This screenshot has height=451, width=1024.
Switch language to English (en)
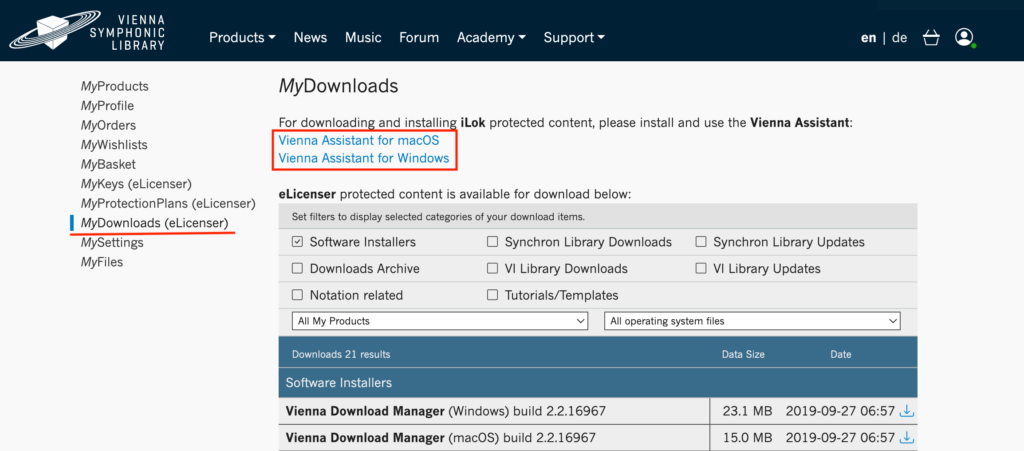[868, 38]
